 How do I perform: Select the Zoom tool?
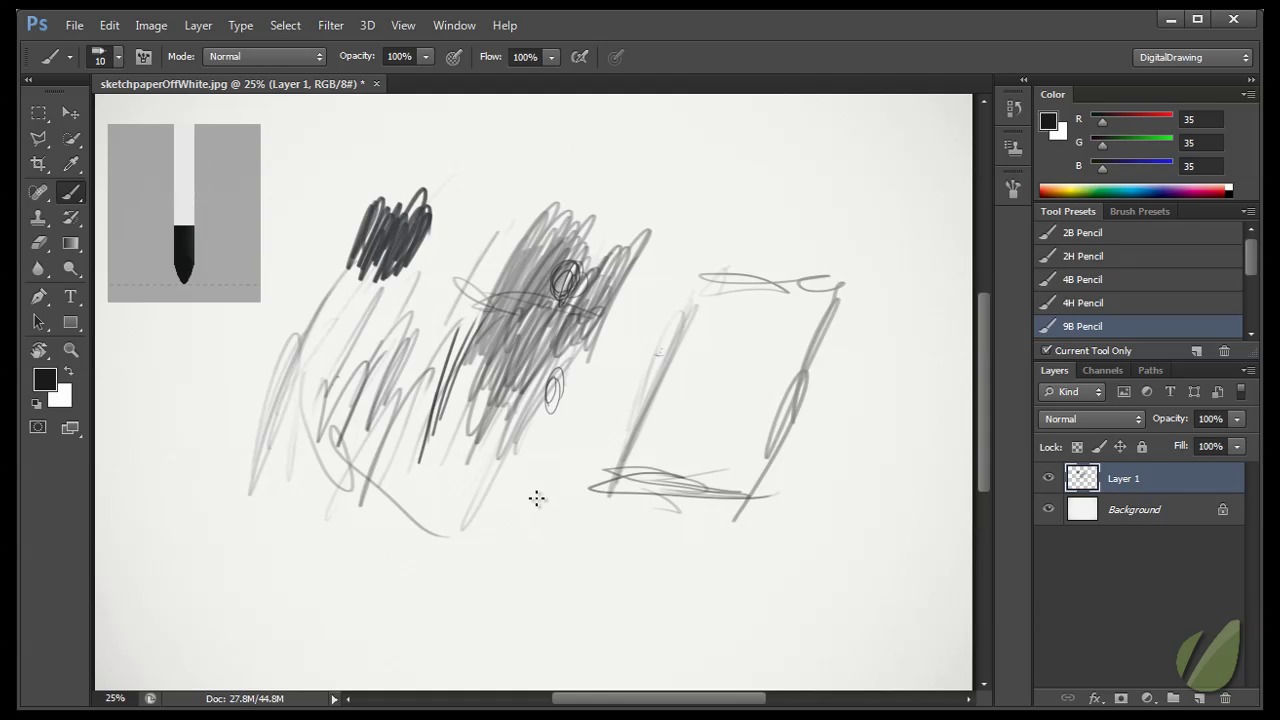[x=71, y=350]
